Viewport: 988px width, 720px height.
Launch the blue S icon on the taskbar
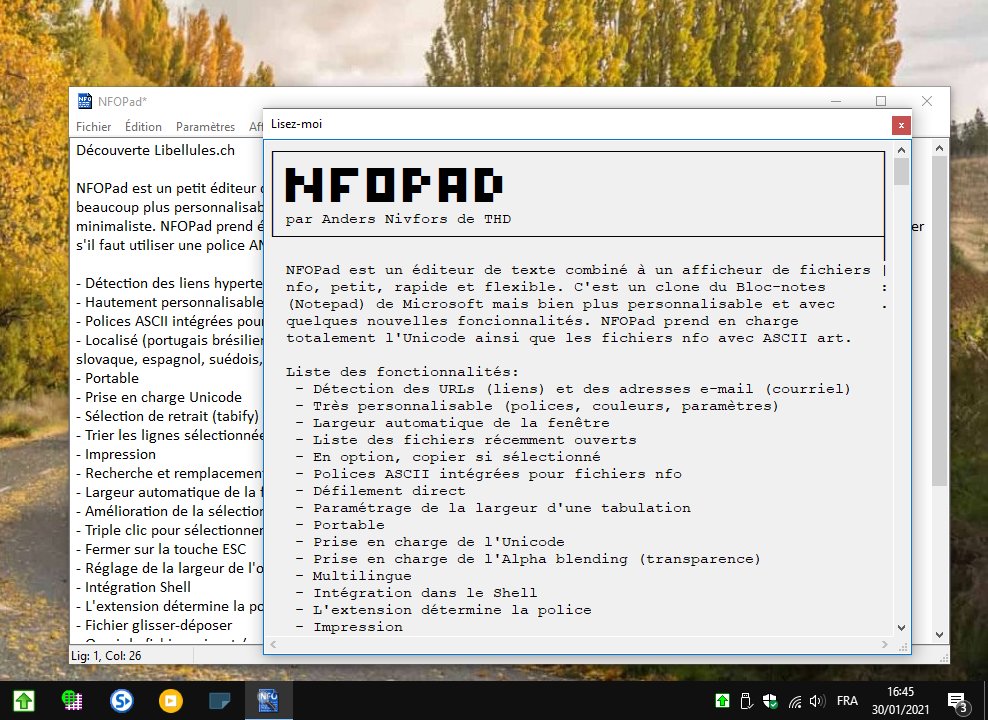point(121,700)
